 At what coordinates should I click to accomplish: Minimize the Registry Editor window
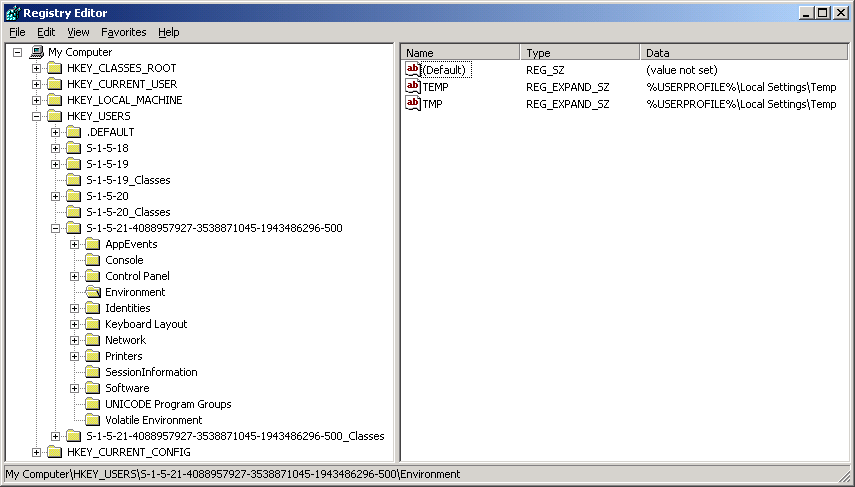tap(808, 13)
